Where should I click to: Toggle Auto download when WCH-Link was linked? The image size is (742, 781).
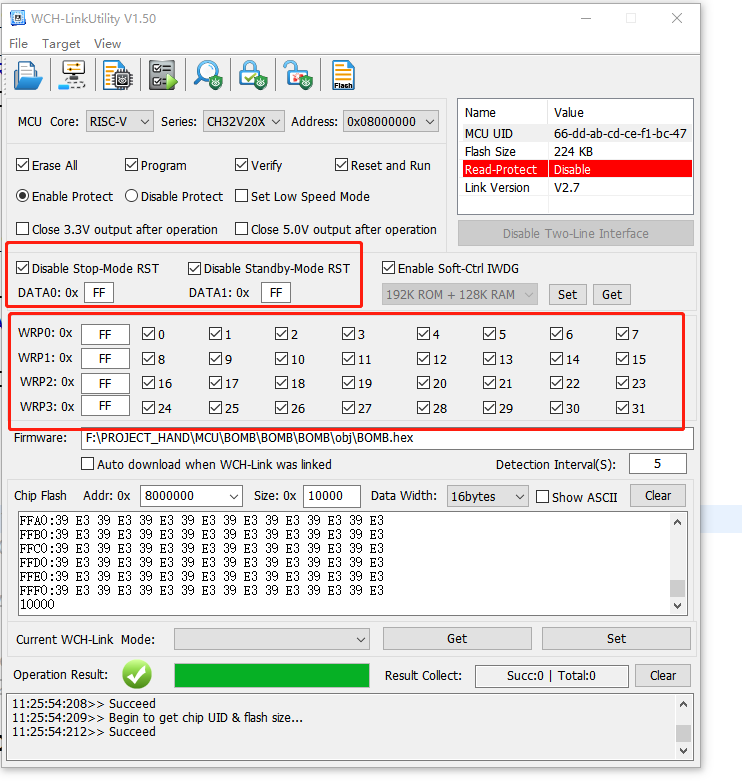[x=87, y=464]
